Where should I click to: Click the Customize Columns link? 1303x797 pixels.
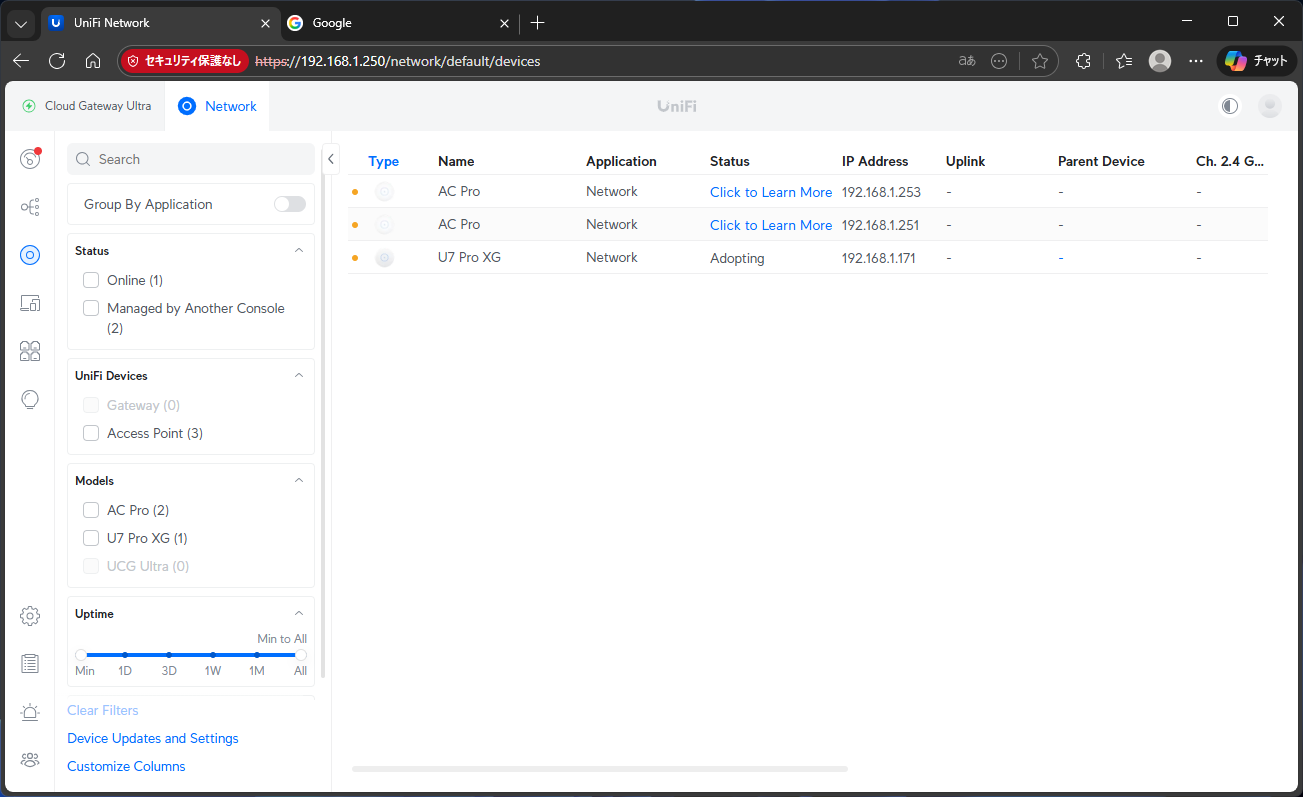click(x=126, y=766)
